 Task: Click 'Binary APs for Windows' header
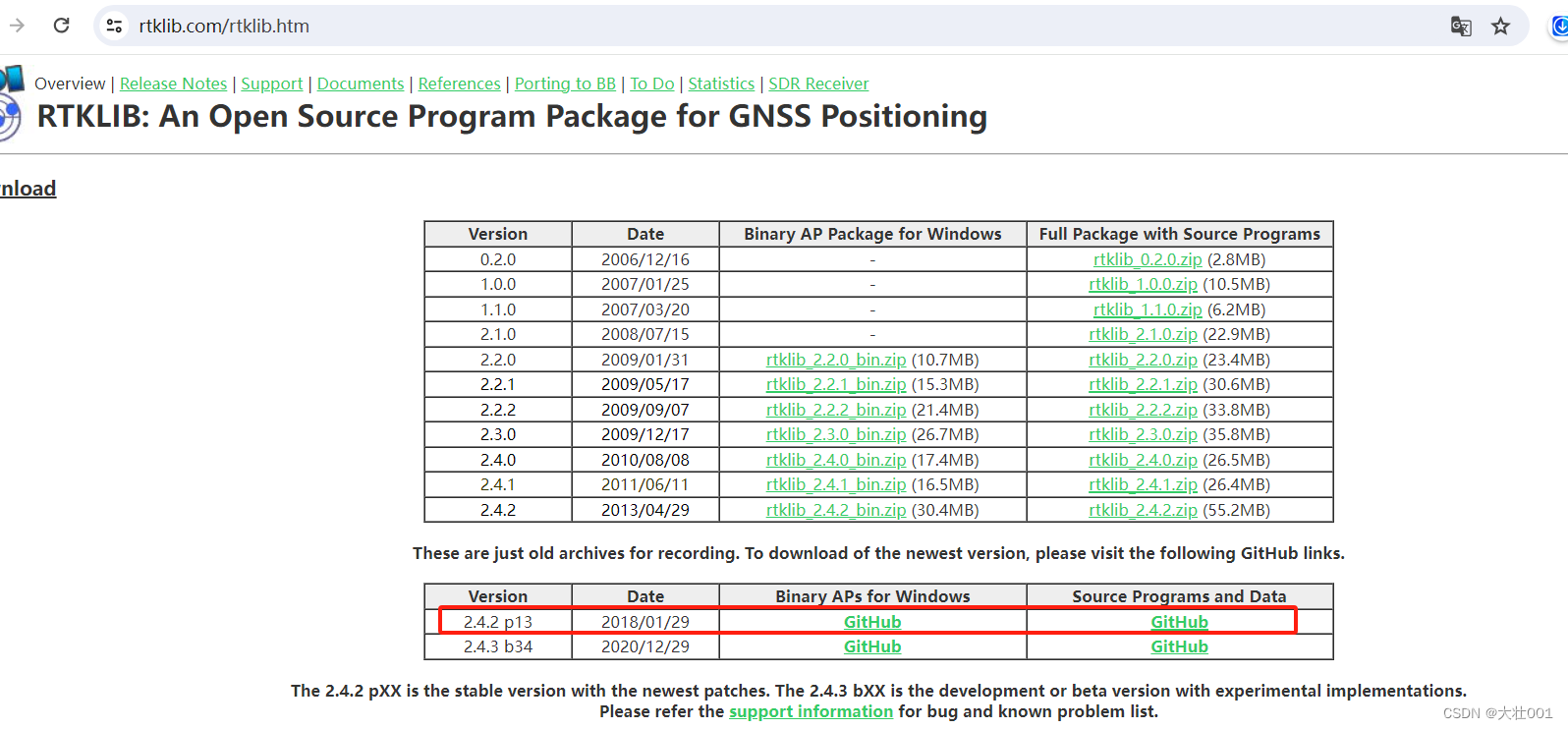point(872,596)
